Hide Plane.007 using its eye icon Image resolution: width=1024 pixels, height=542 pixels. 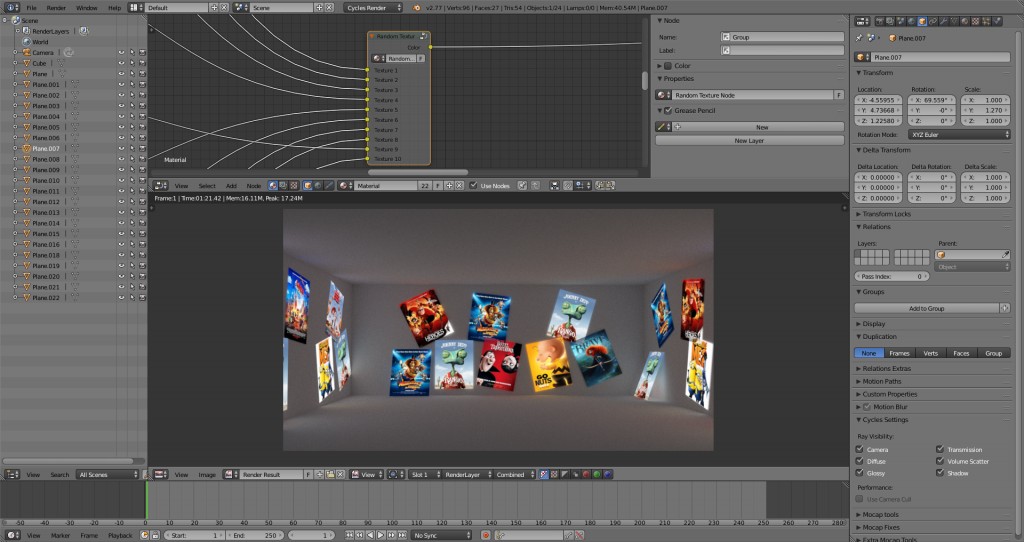[121, 148]
